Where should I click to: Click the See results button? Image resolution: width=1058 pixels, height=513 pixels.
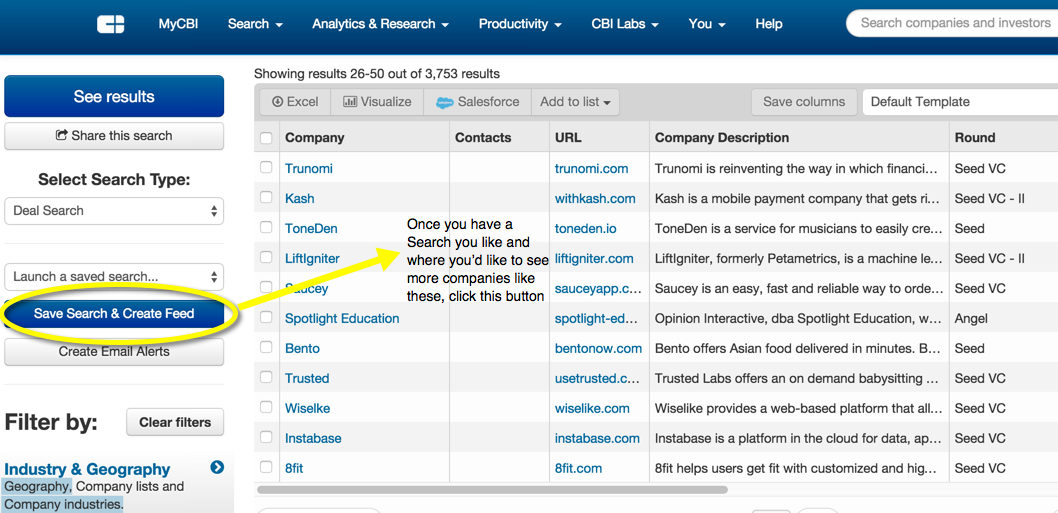pyautogui.click(x=114, y=97)
